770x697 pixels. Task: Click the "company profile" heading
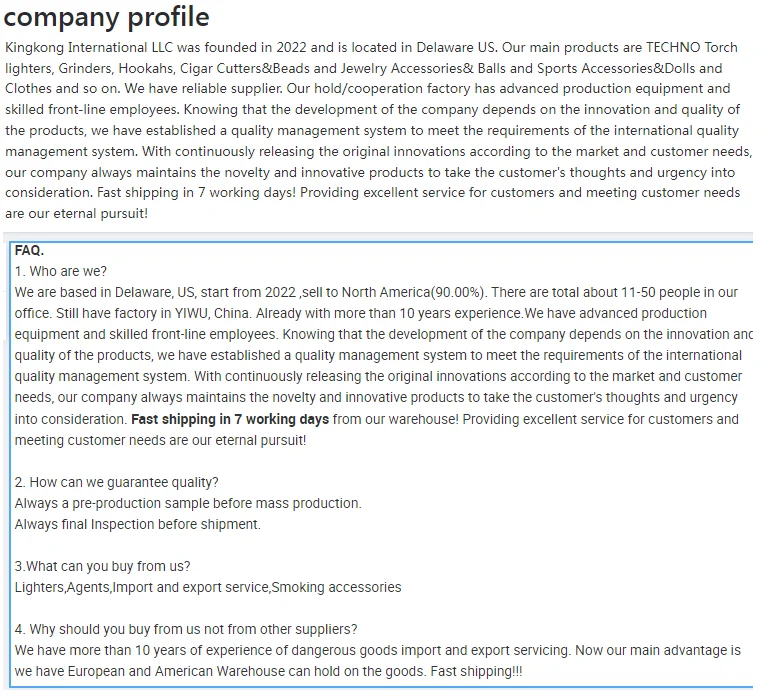click(107, 17)
